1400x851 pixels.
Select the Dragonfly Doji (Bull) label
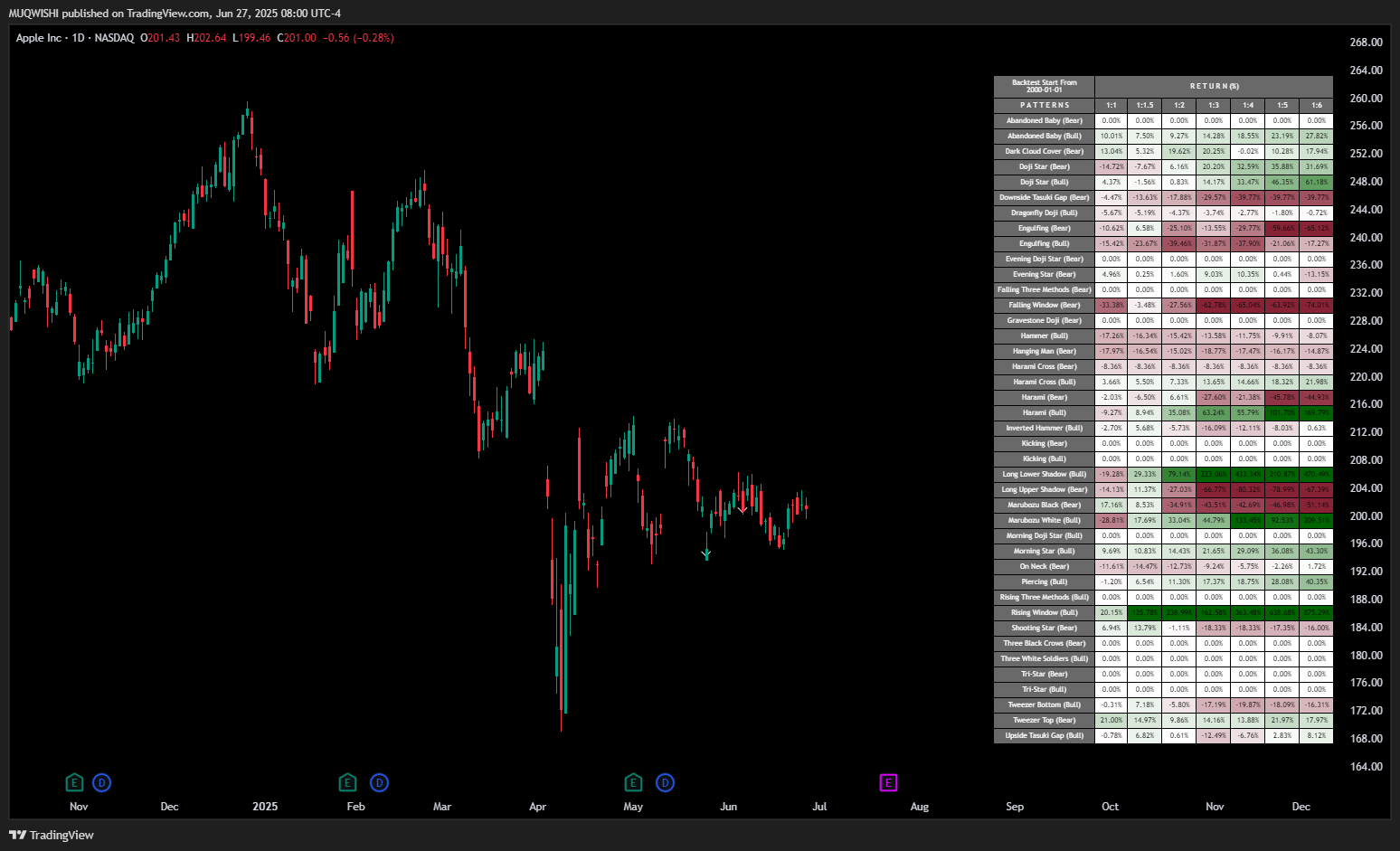point(1045,213)
